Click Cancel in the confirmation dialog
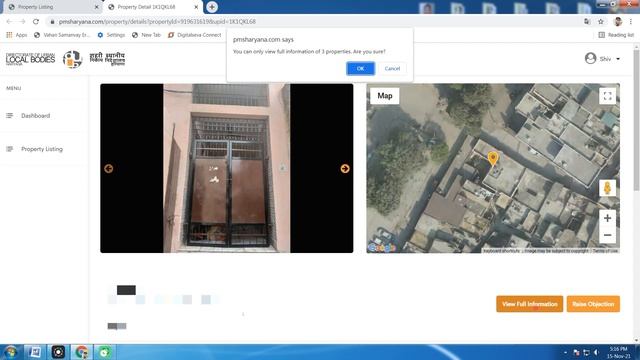 click(x=392, y=69)
